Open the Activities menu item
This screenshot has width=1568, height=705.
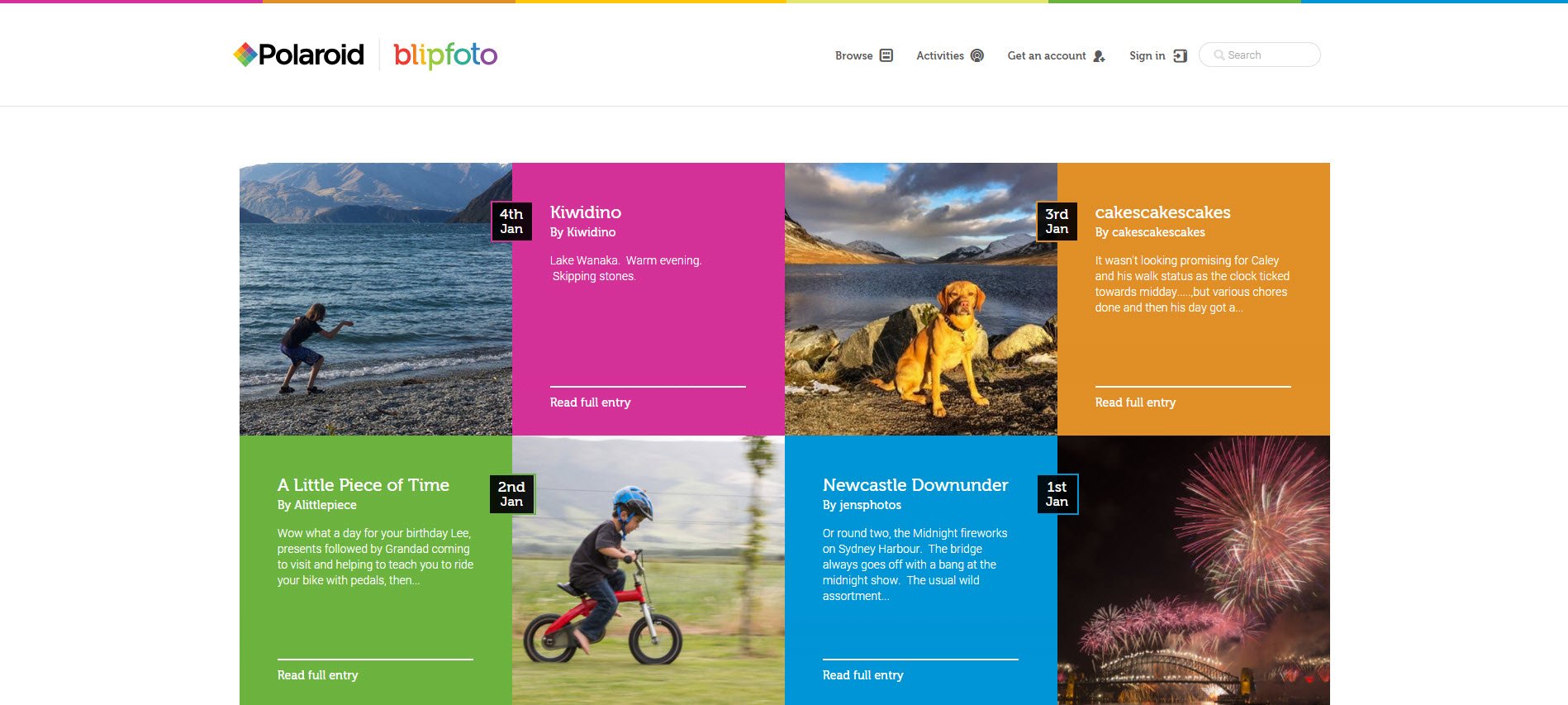pos(950,55)
